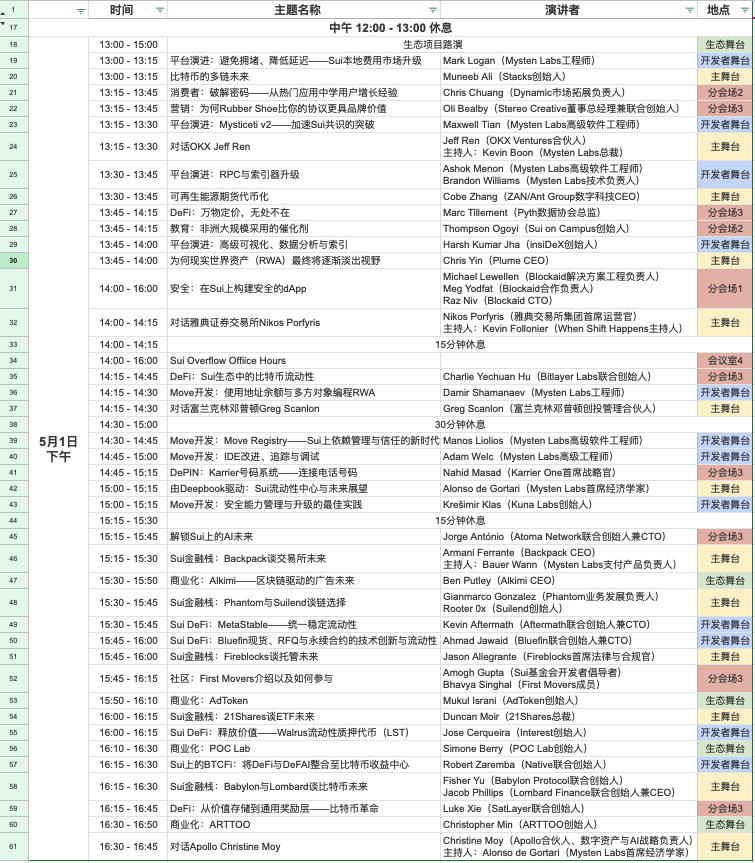Viewport: 755px width, 863px height.
Task: Click the Charlie Yechuan Hu speaker cell
Action: click(x=568, y=376)
